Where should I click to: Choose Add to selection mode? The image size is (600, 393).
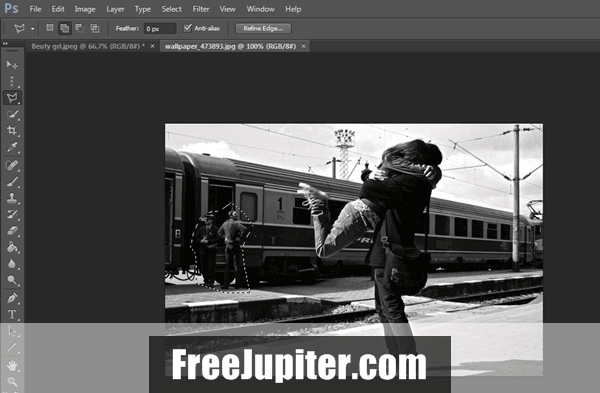pos(65,28)
